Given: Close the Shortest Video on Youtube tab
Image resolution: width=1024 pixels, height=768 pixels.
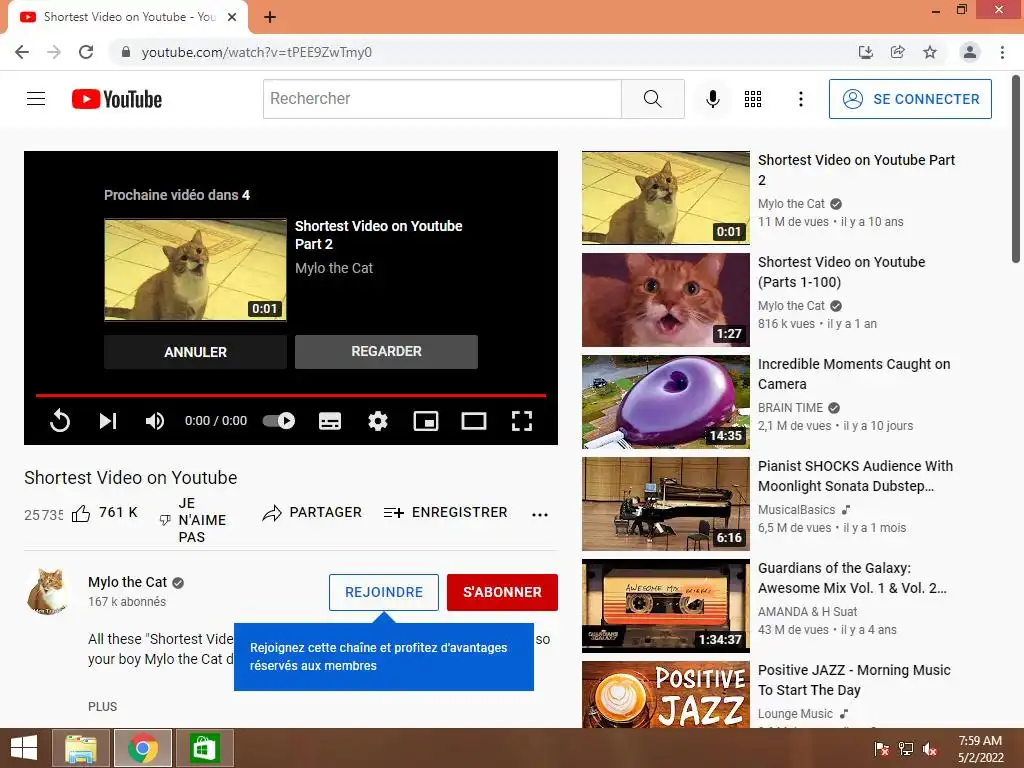Looking at the screenshot, I should 232,17.
